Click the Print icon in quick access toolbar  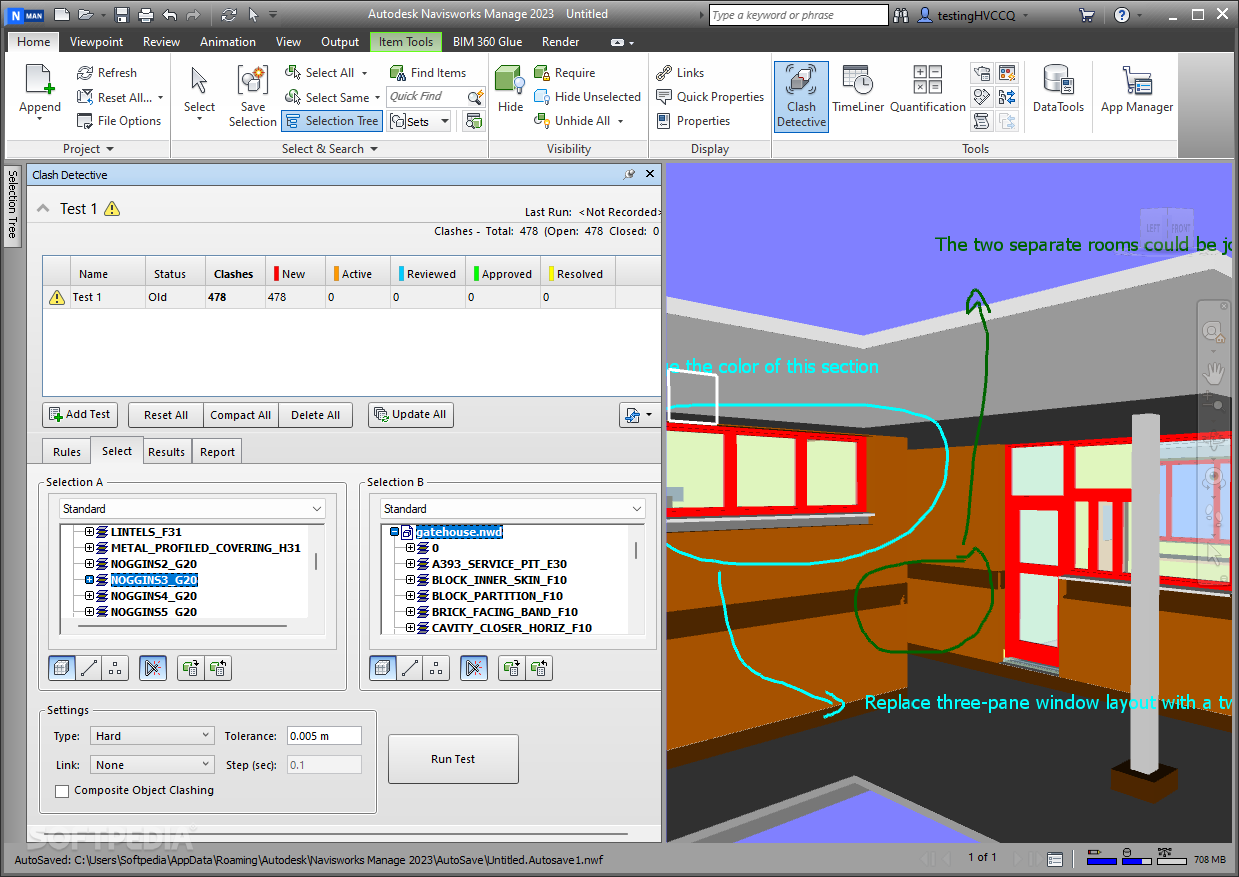tap(146, 15)
